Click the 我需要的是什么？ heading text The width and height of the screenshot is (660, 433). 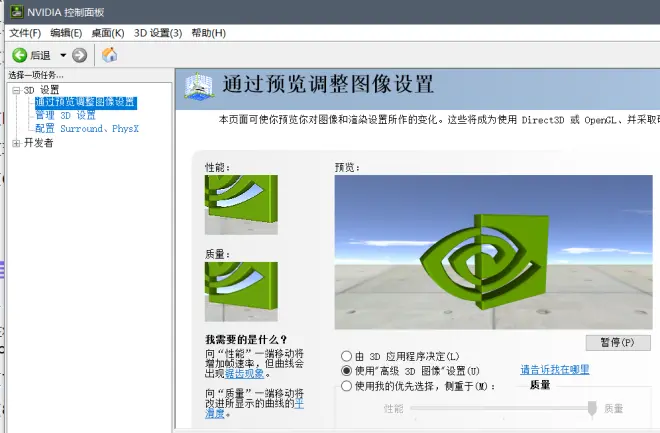pos(246,340)
